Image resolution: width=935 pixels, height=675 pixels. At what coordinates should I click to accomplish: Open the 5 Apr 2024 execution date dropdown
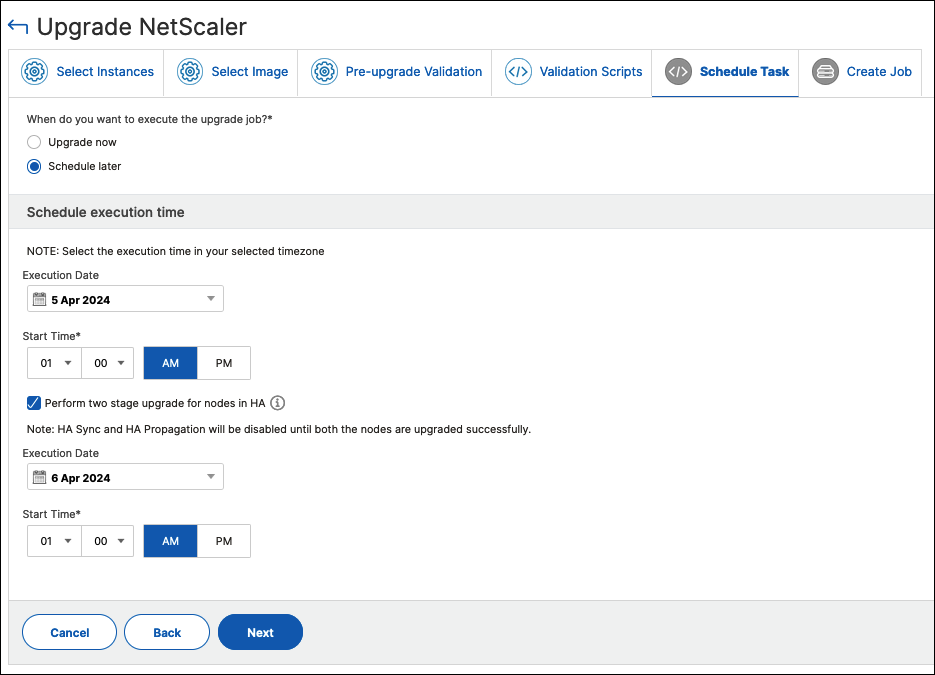click(x=125, y=299)
